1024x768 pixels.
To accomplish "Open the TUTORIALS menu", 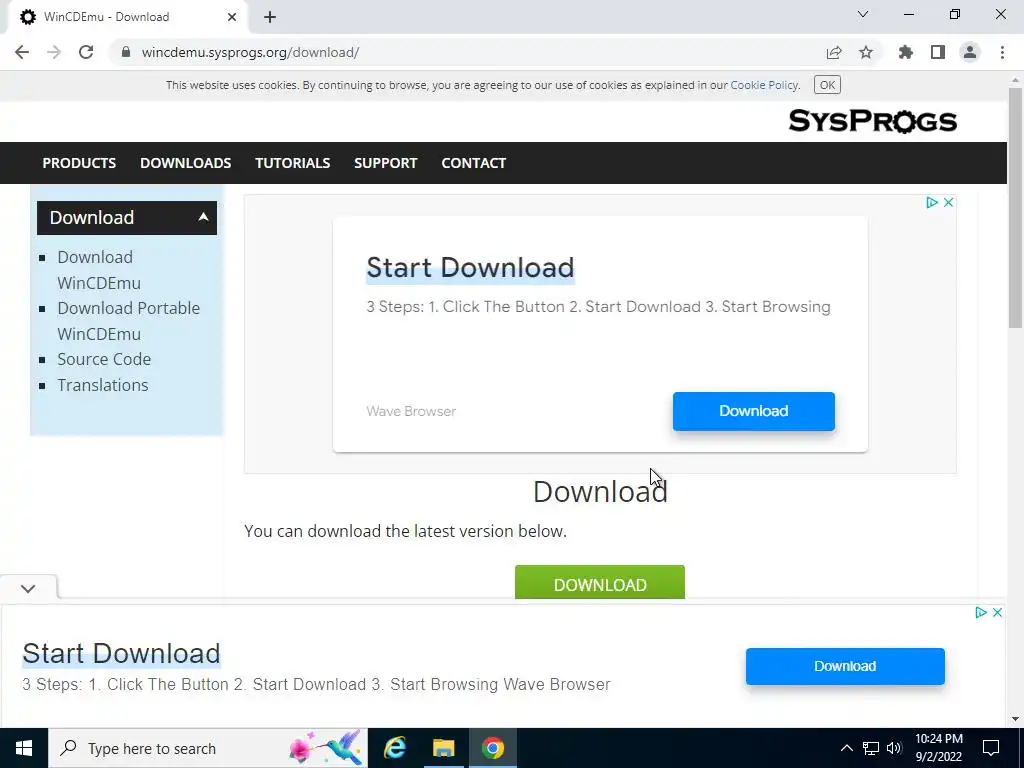I will (x=293, y=163).
